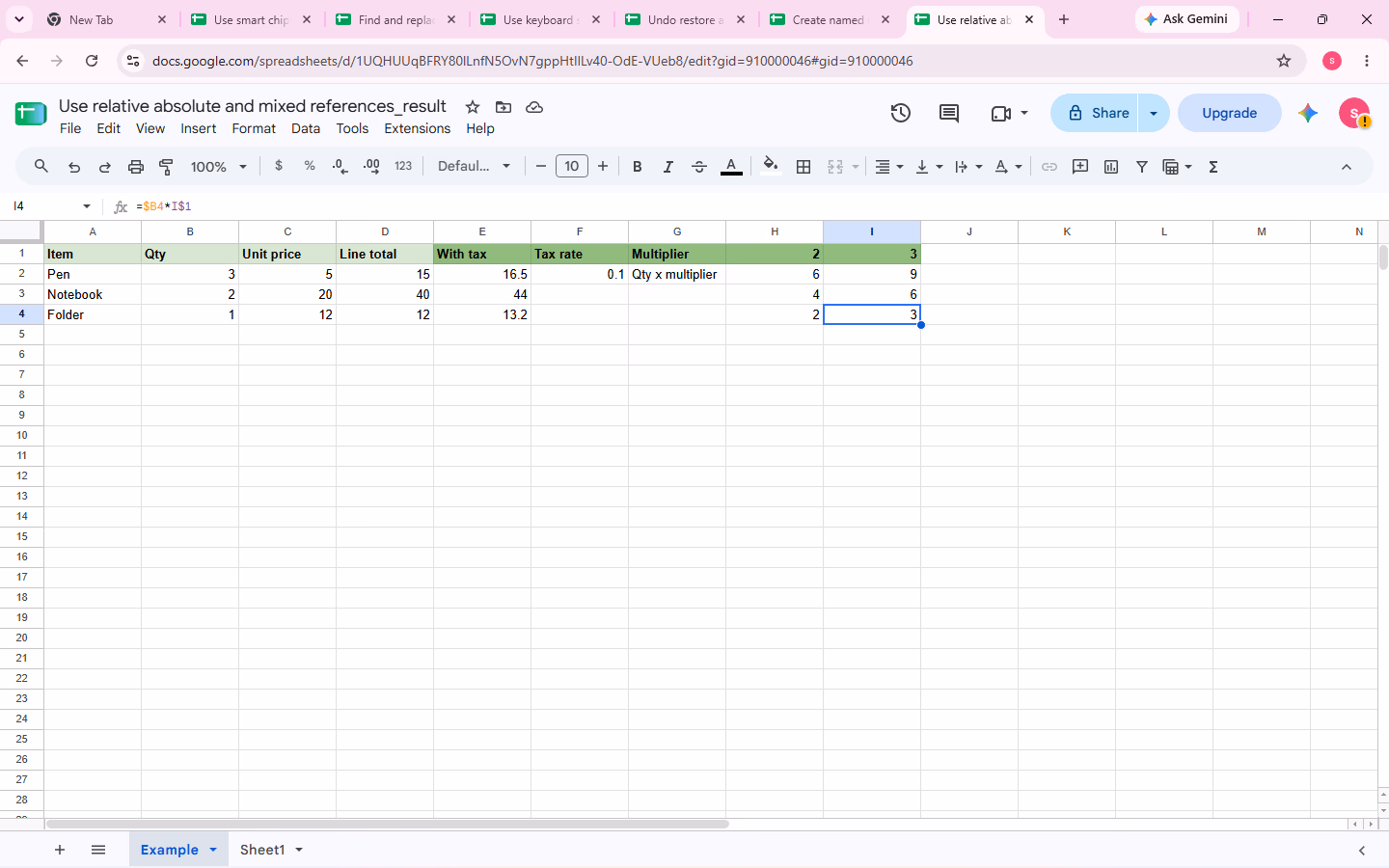1389x868 pixels.
Task: Add a new sheet plus button
Action: pos(60,850)
